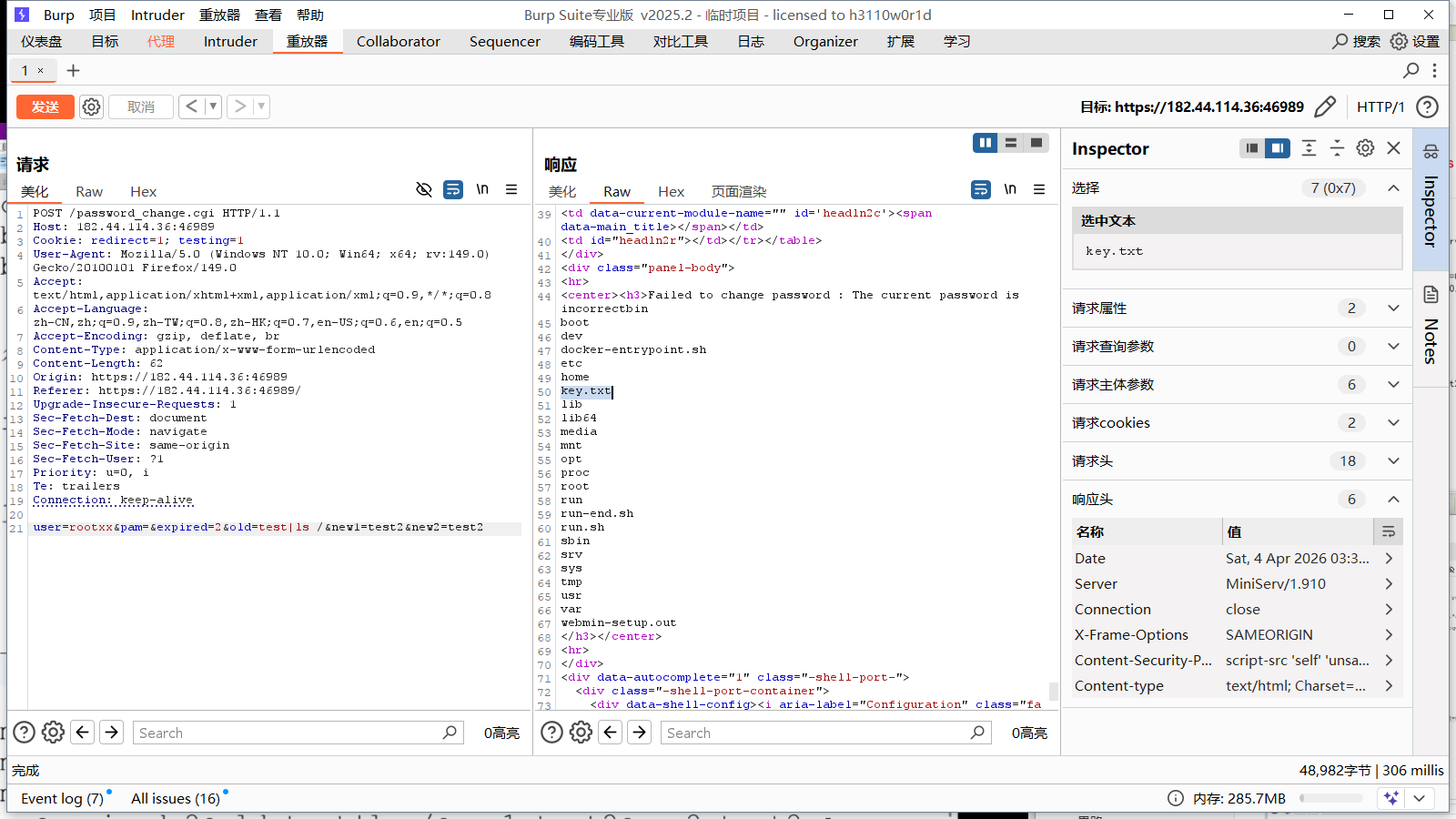The width and height of the screenshot is (1456, 819).
Task: Switch to the Collaborator tab
Action: click(399, 41)
